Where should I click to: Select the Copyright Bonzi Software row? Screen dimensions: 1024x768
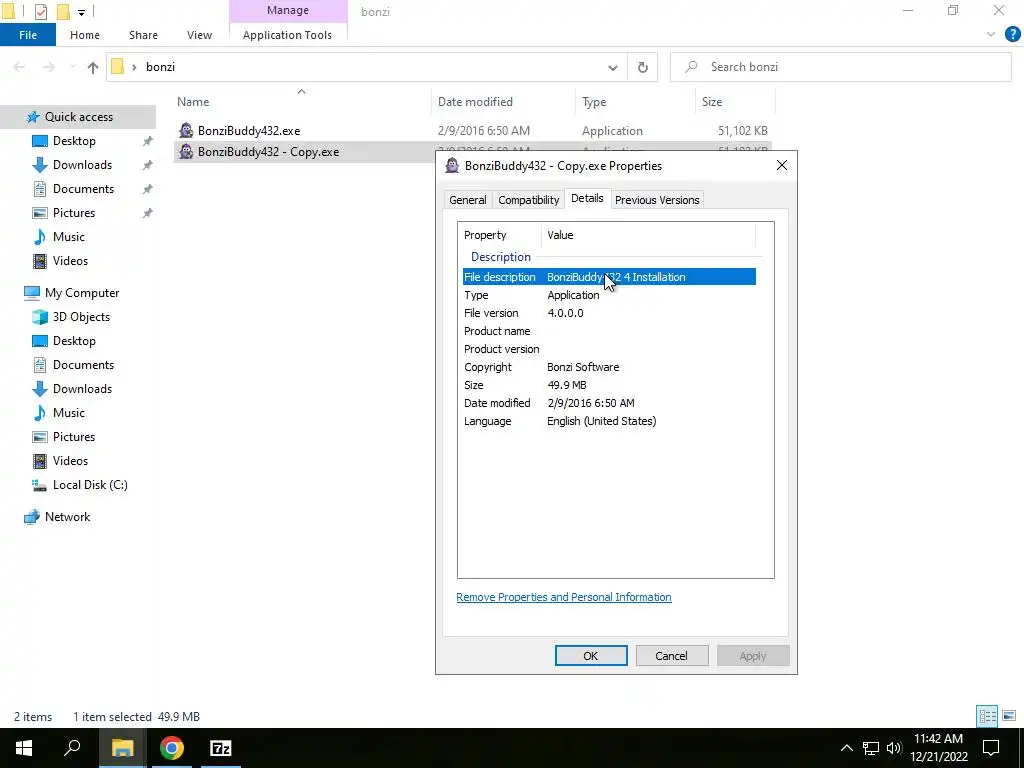pos(609,367)
